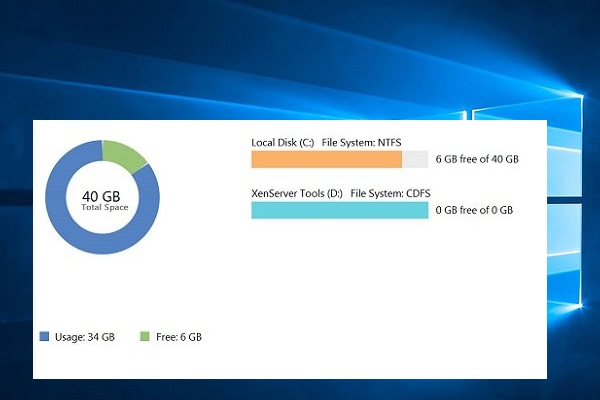Click the File System: CDFS text
This screenshot has width=600, height=400.
tap(388, 193)
